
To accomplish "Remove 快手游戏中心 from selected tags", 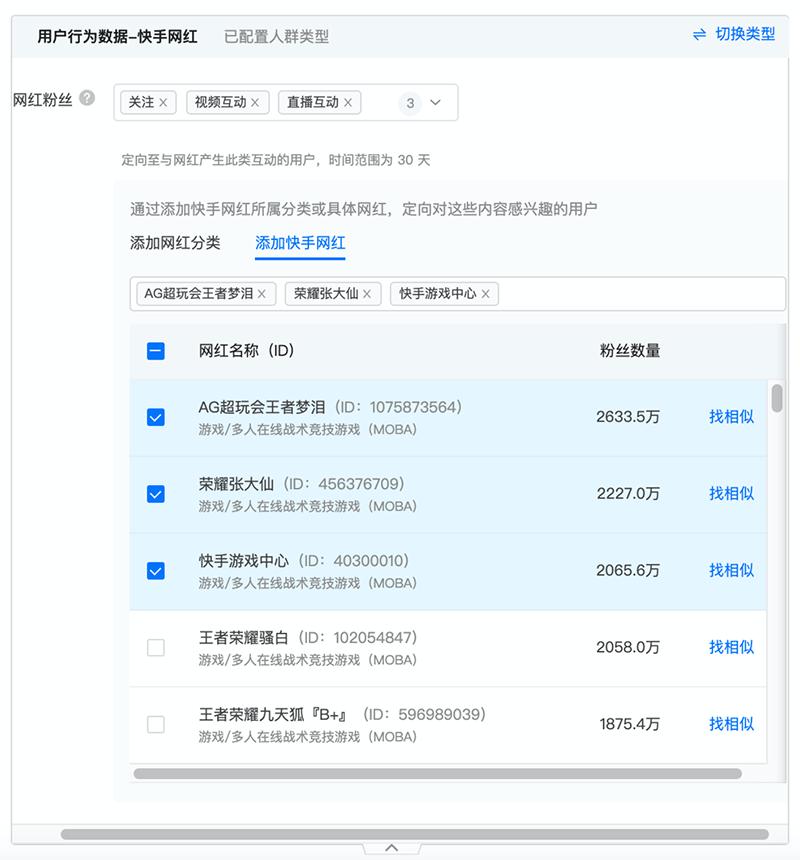I will [x=485, y=294].
